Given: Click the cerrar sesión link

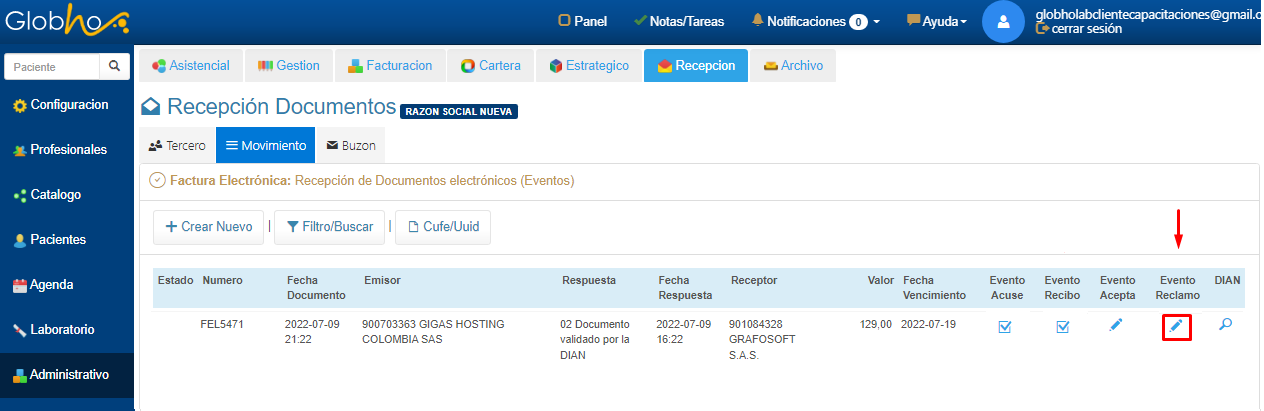Looking at the screenshot, I should click(1079, 29).
